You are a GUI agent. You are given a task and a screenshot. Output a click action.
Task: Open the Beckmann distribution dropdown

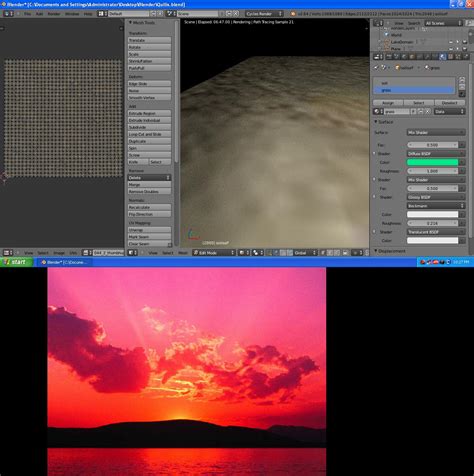(x=436, y=206)
